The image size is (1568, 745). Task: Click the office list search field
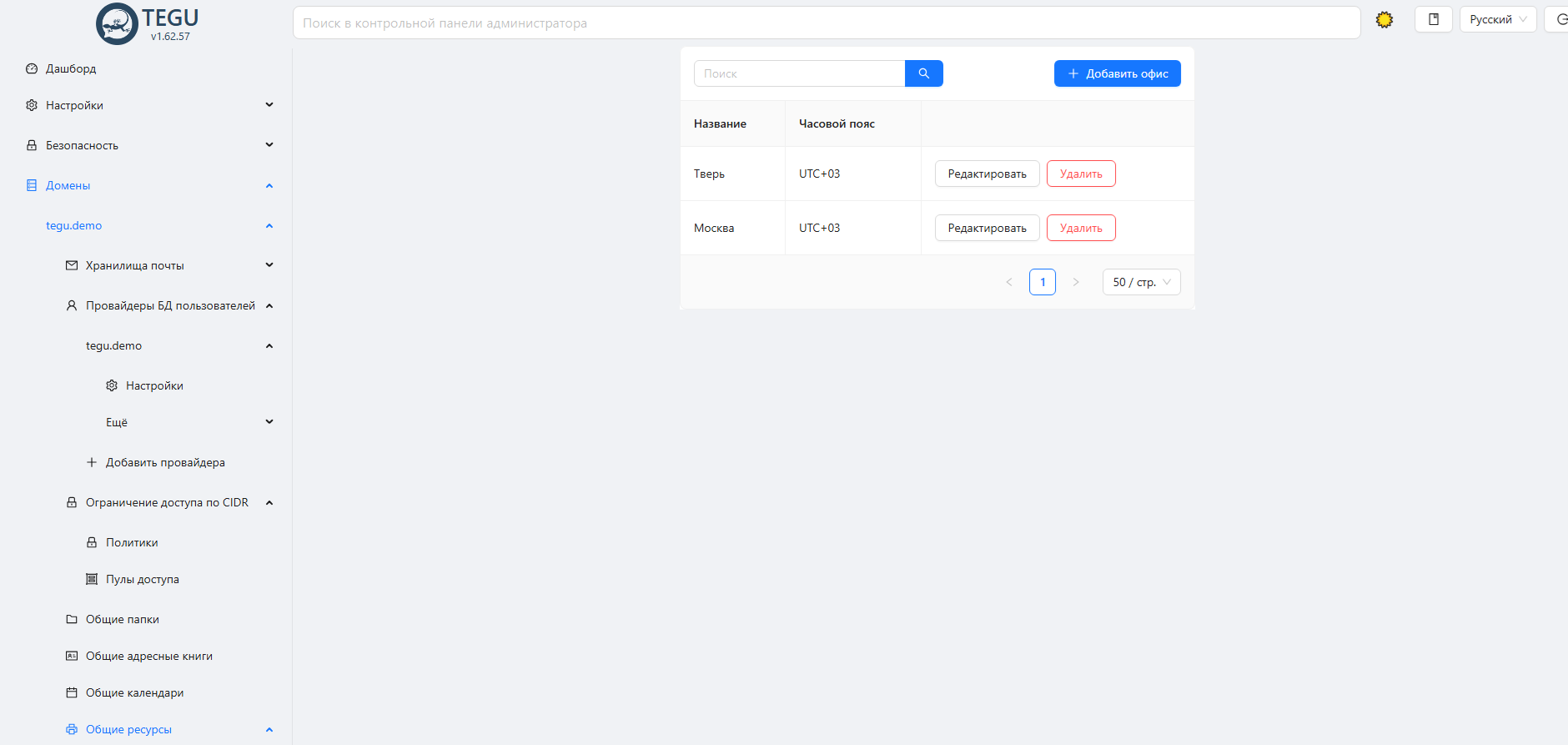(x=799, y=73)
